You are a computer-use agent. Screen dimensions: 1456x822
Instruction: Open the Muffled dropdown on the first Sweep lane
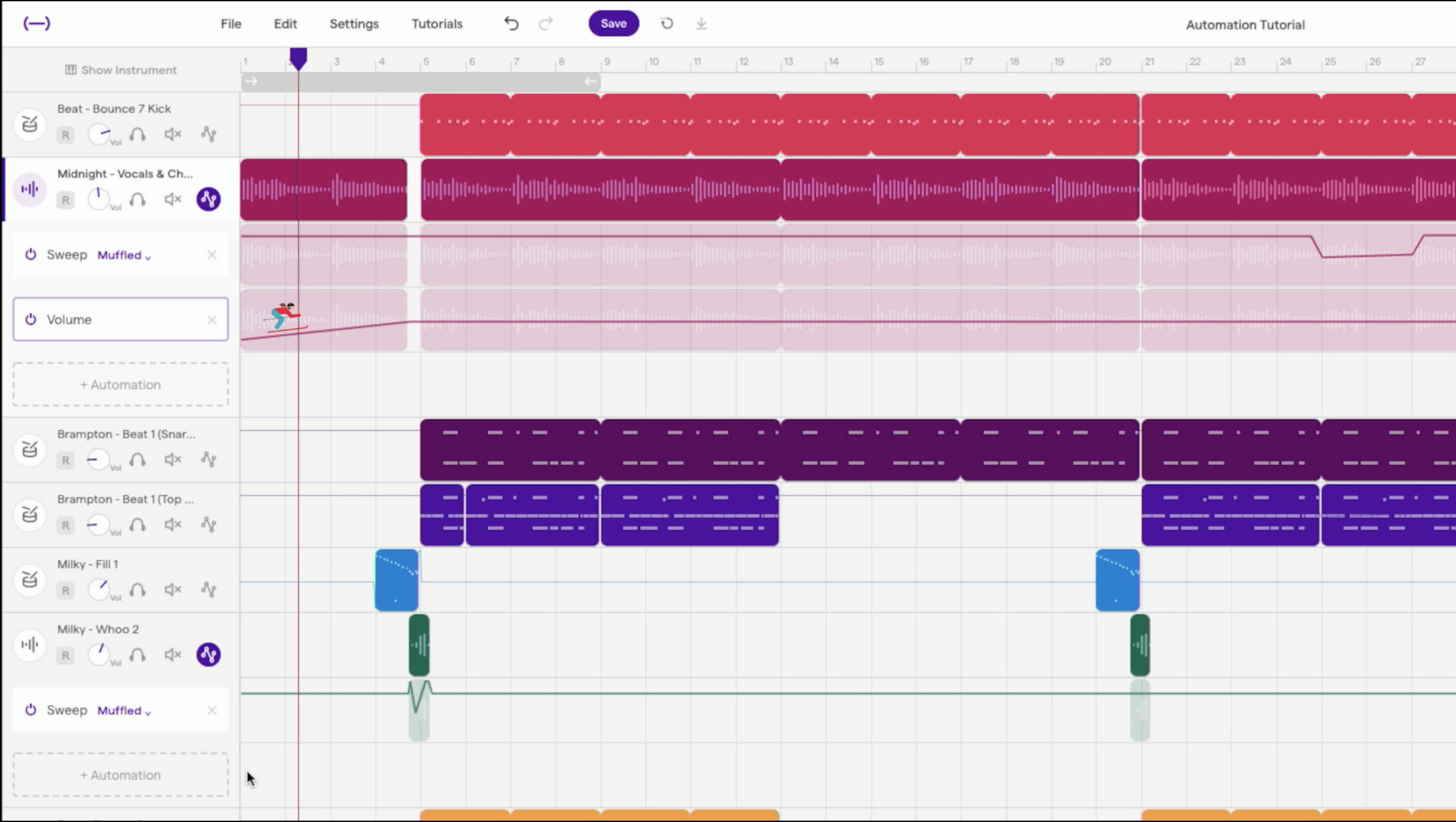[x=123, y=255]
